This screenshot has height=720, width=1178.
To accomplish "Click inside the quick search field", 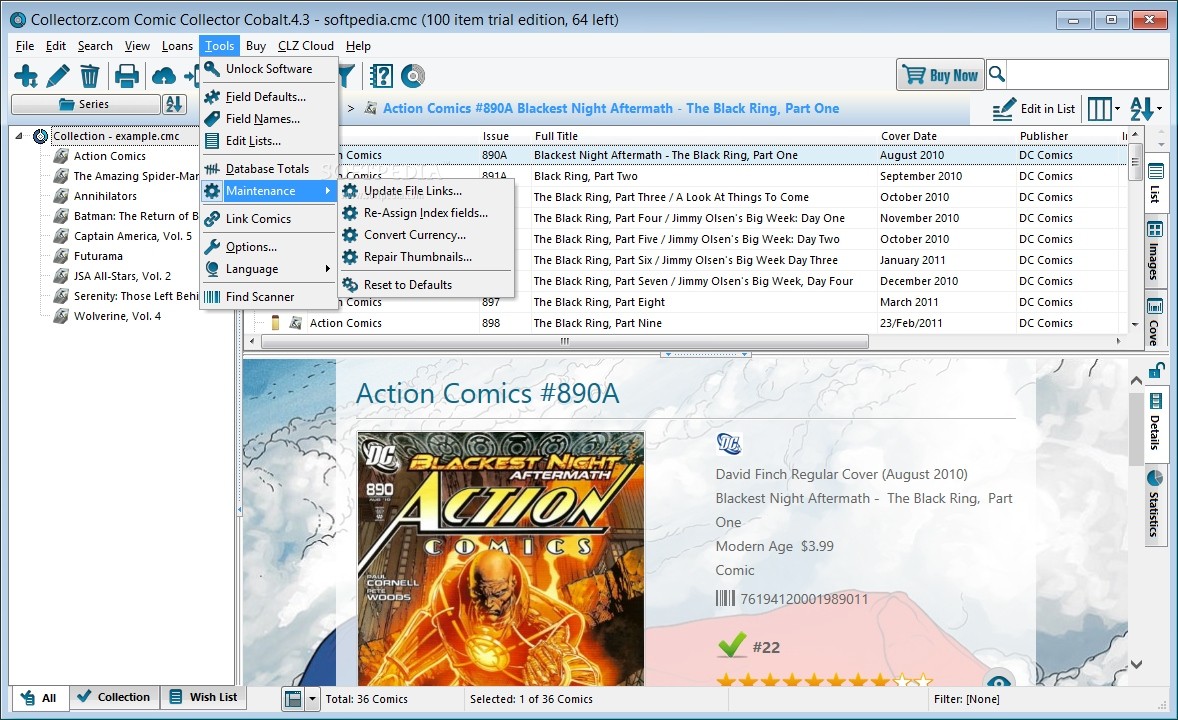I will (x=1086, y=74).
